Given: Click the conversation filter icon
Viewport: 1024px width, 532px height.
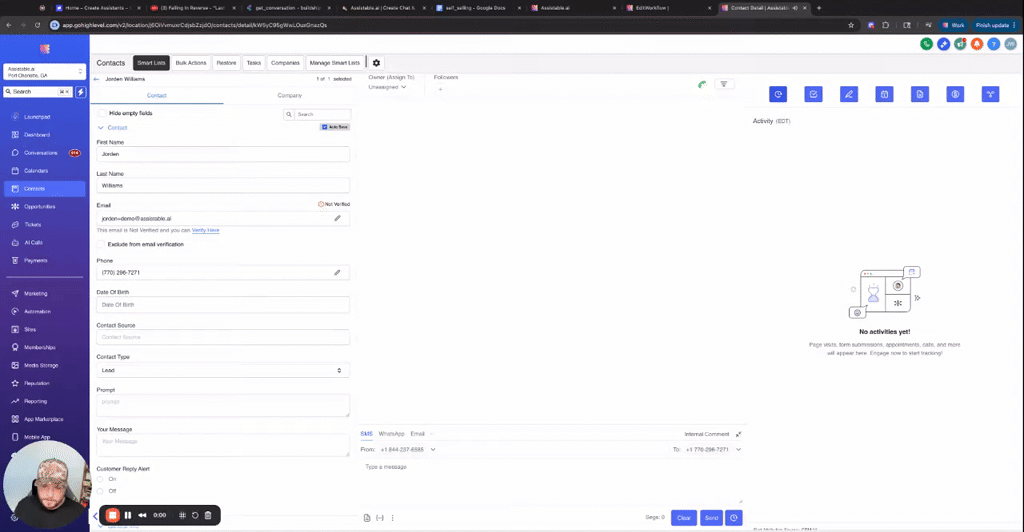Looking at the screenshot, I should coord(724,84).
